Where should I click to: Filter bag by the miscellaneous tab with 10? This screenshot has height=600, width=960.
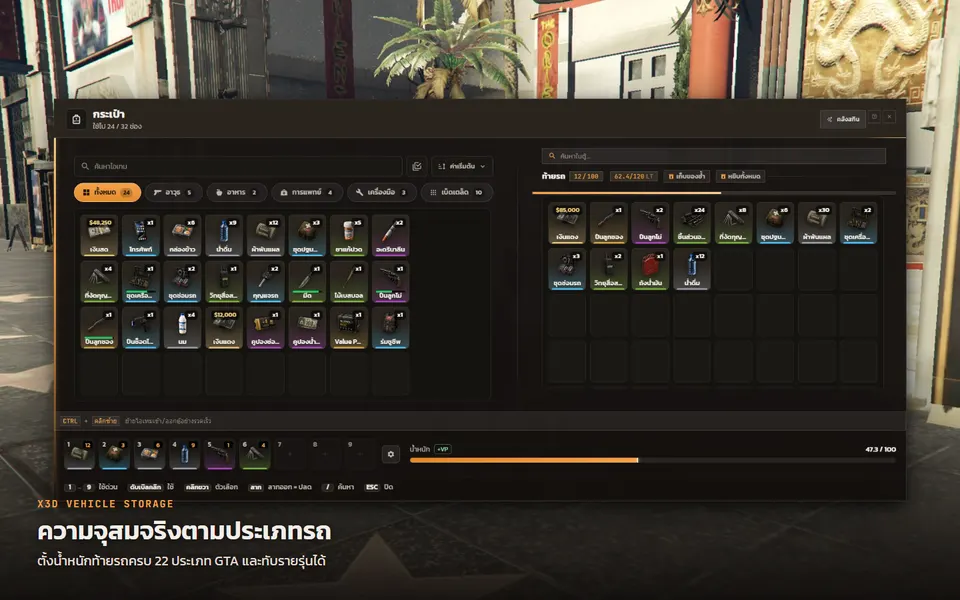457,192
